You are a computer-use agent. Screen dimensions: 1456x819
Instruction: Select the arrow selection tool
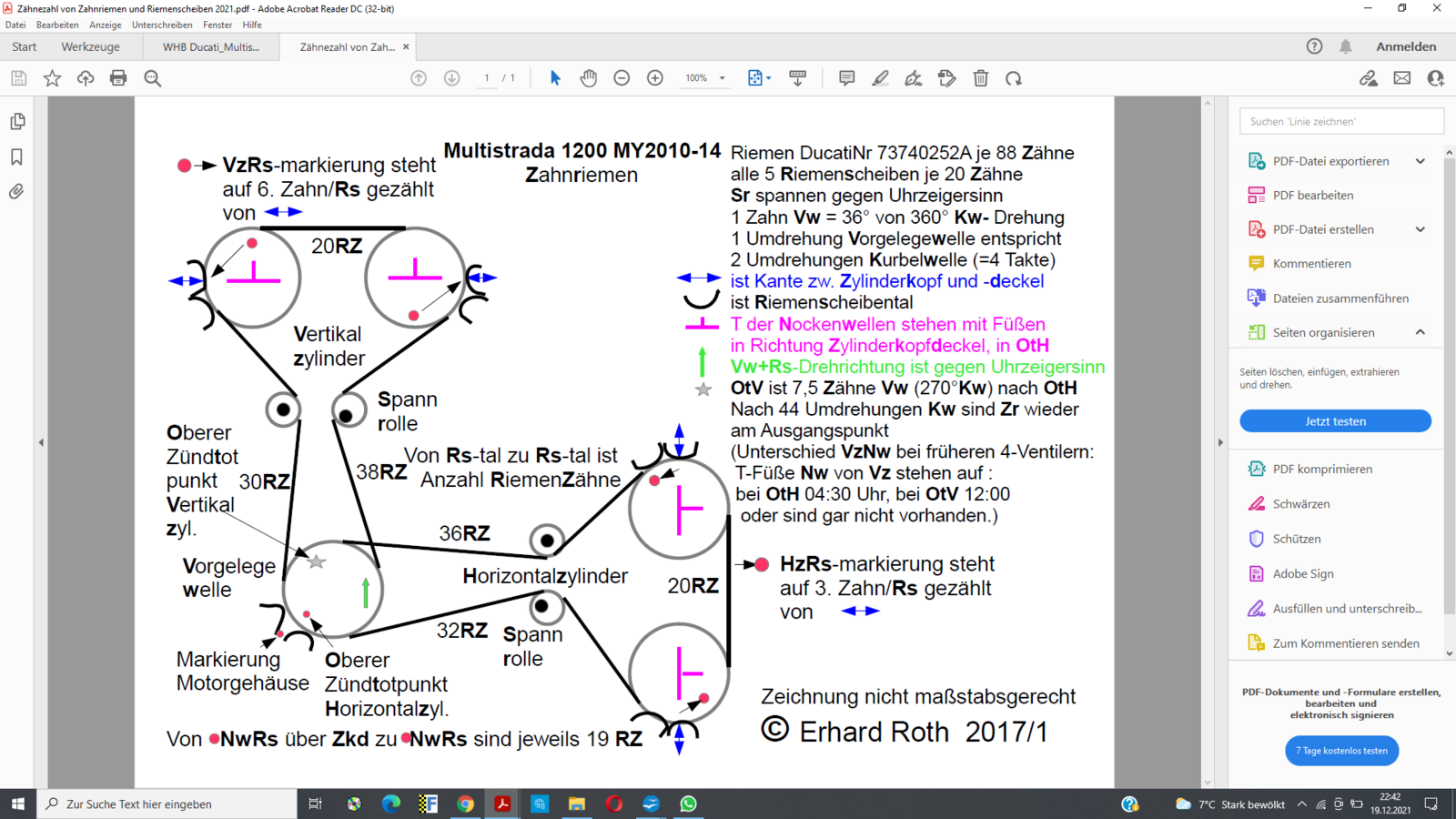point(555,78)
